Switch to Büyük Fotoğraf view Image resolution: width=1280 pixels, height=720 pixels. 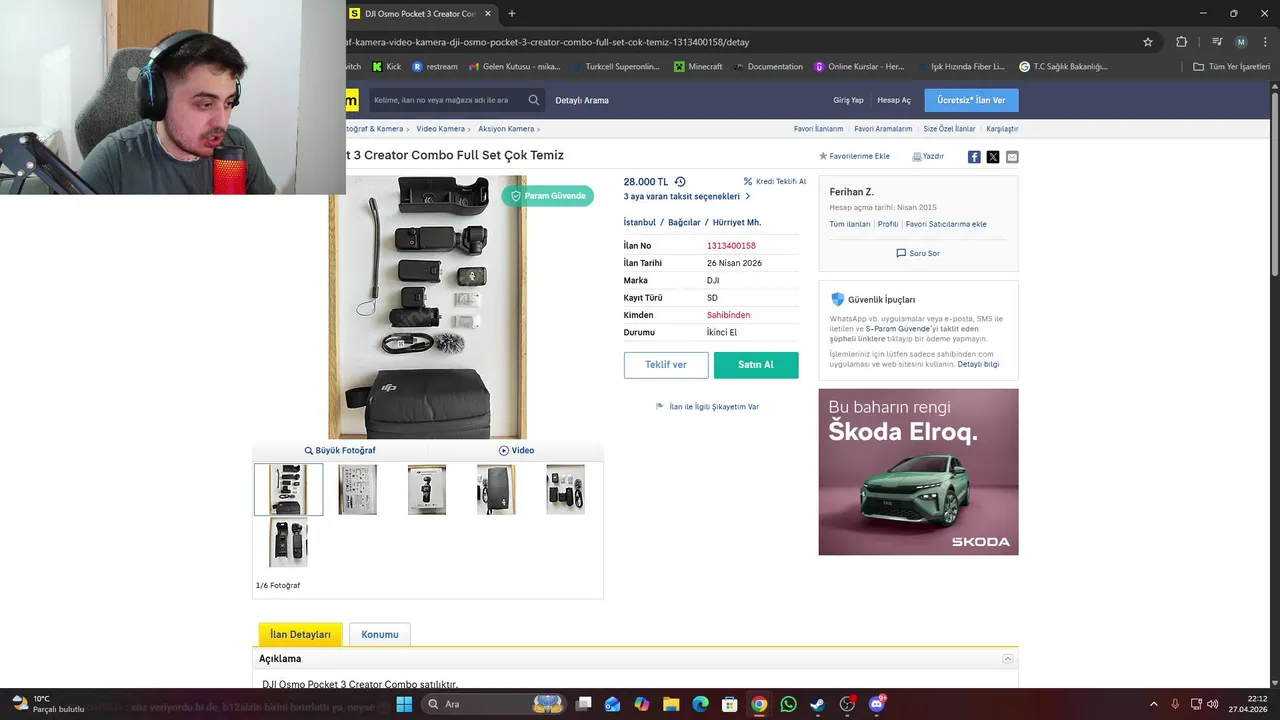pos(340,451)
